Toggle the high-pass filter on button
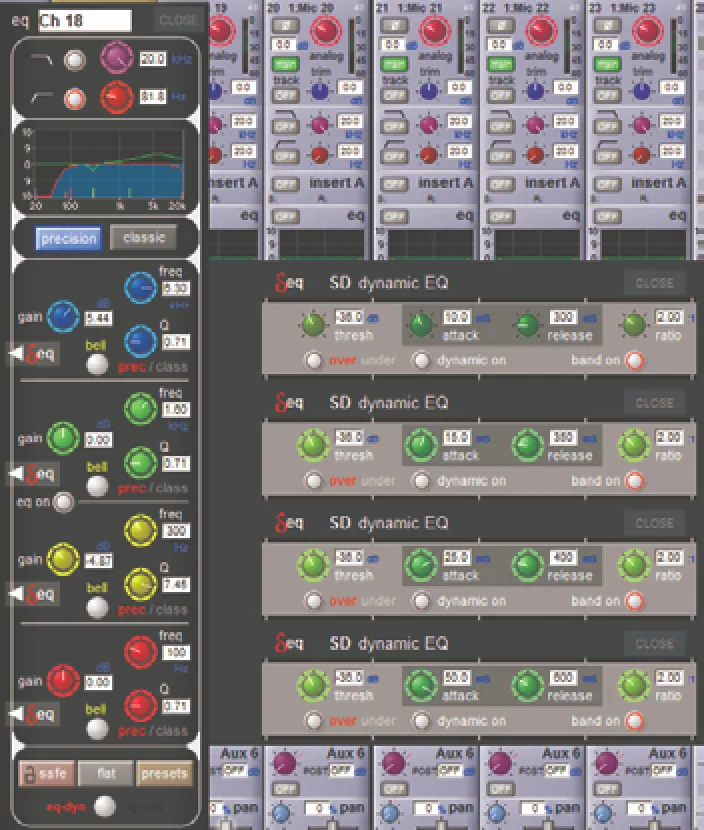The height and width of the screenshot is (830, 704). [x=75, y=99]
